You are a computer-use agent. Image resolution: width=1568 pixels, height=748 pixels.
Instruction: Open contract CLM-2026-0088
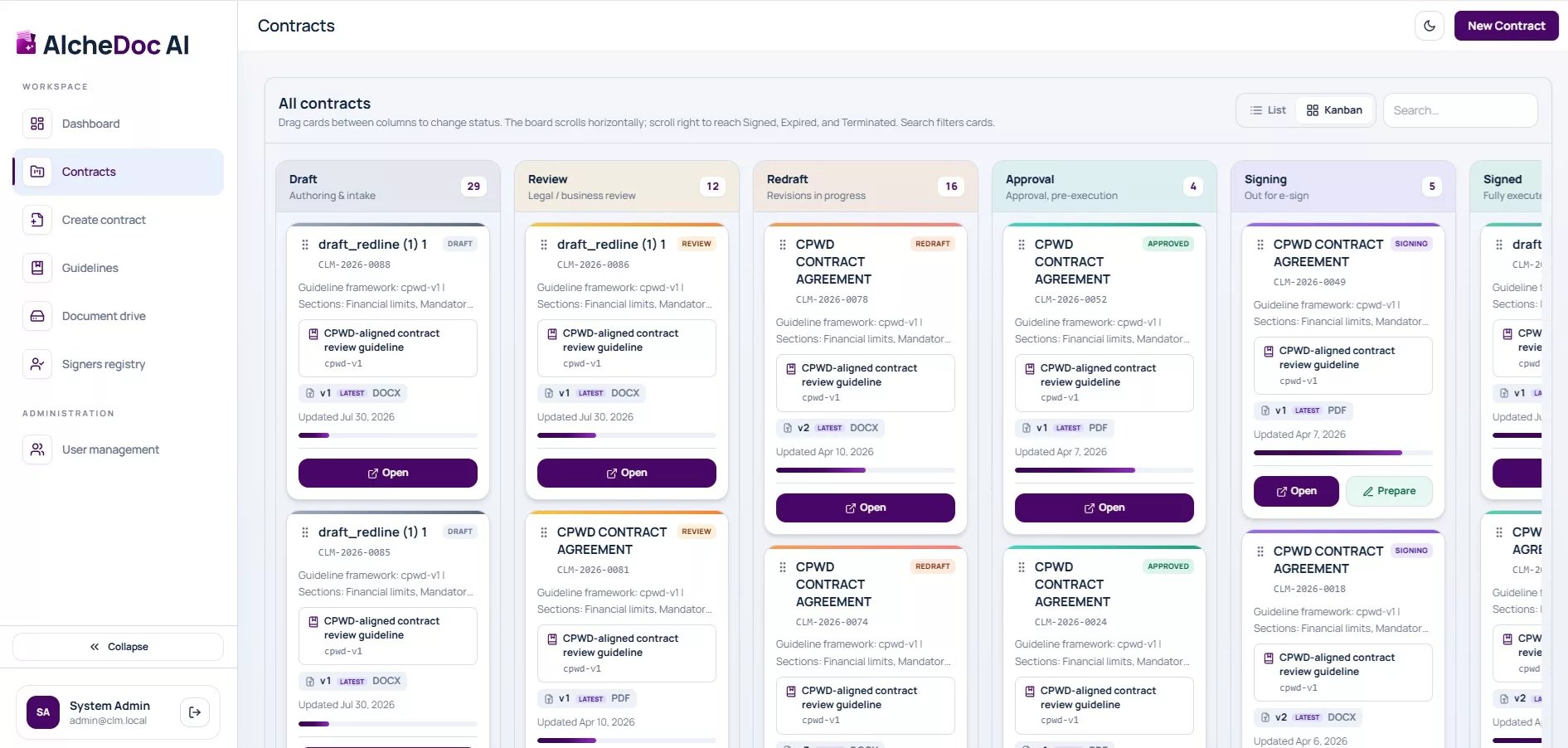(x=388, y=473)
